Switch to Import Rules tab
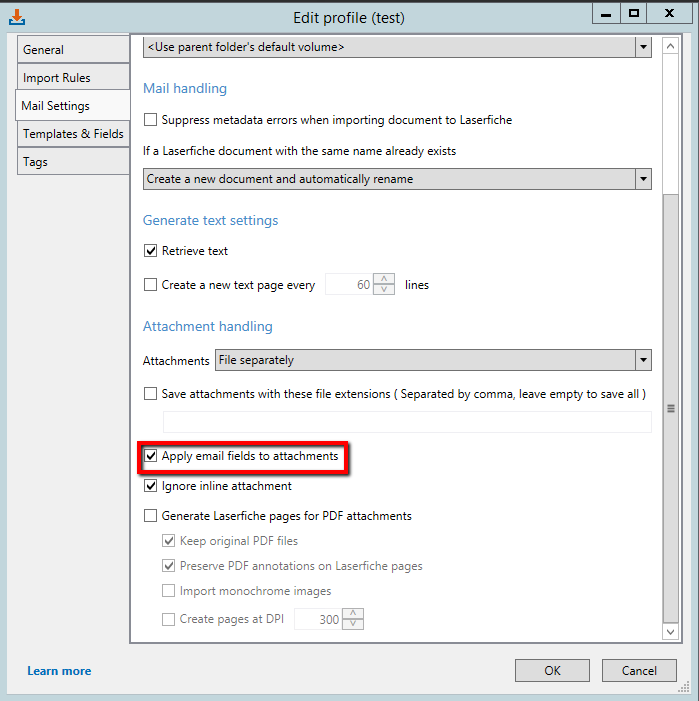Screen dimensions: 699x701 [73, 77]
